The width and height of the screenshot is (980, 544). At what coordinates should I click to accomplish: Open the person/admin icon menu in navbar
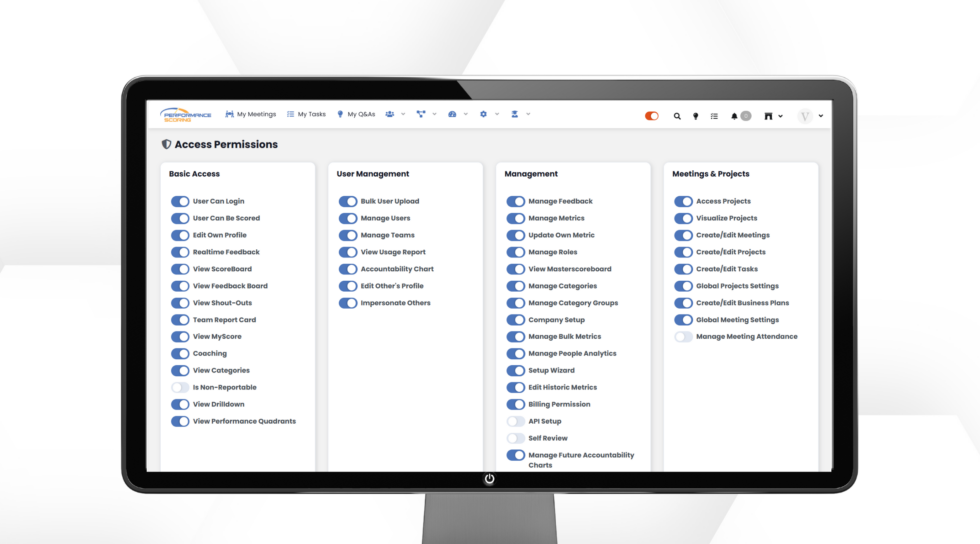click(x=514, y=114)
